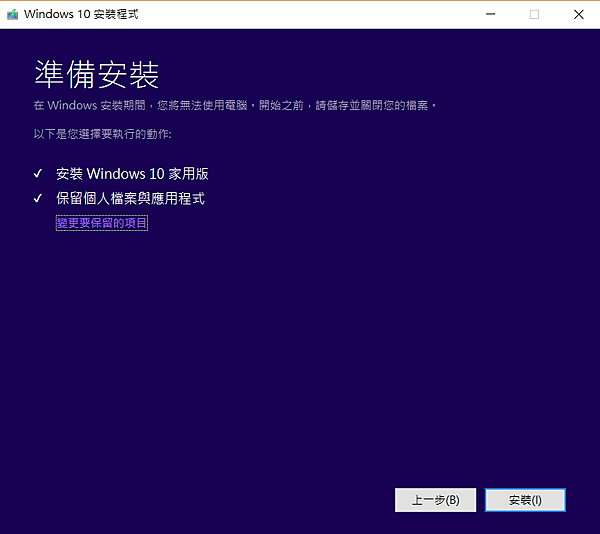This screenshot has width=600, height=534.
Task: Minimize the Windows 10 安裝程式 window
Action: click(491, 15)
